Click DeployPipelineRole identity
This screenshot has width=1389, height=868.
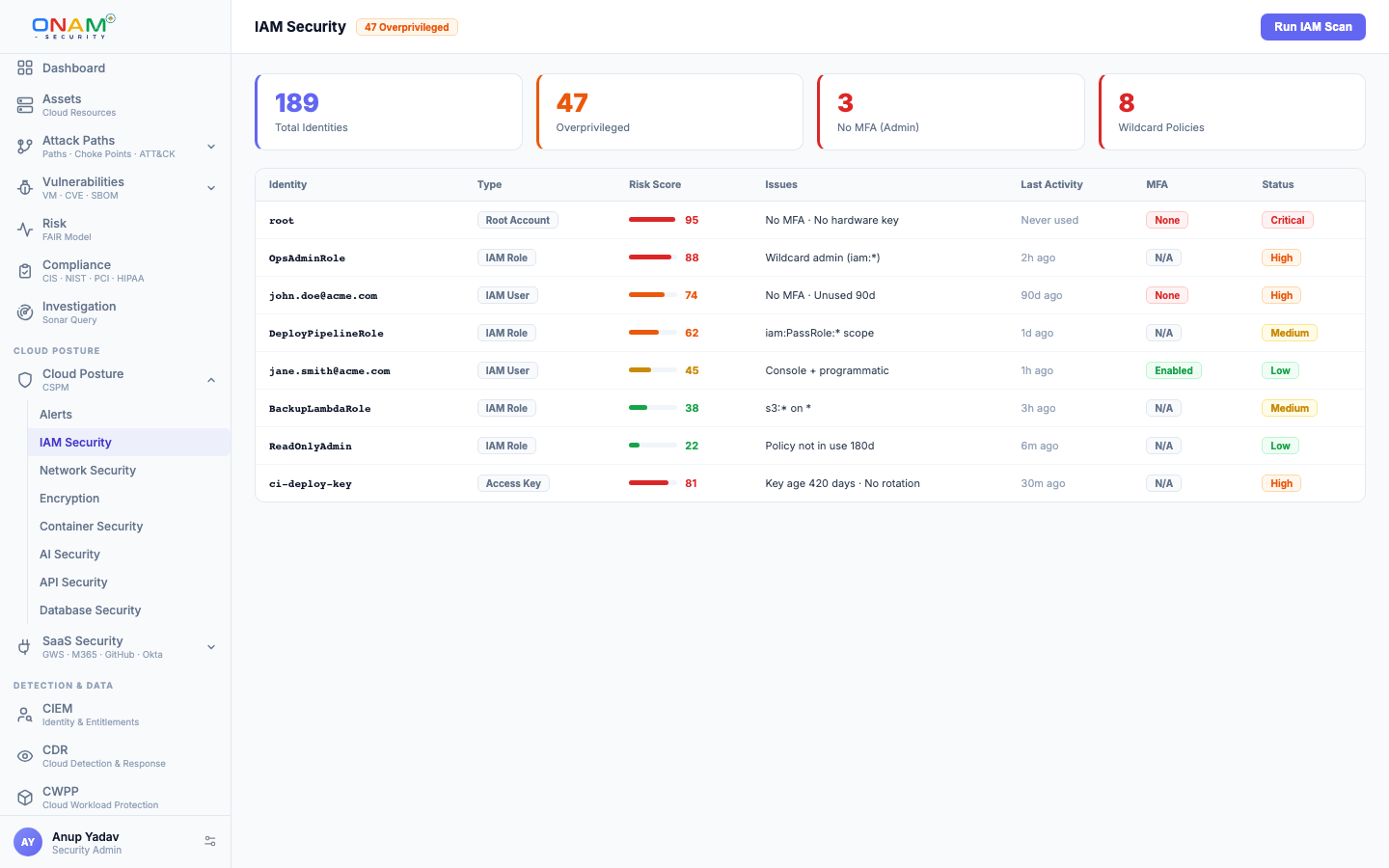(326, 334)
